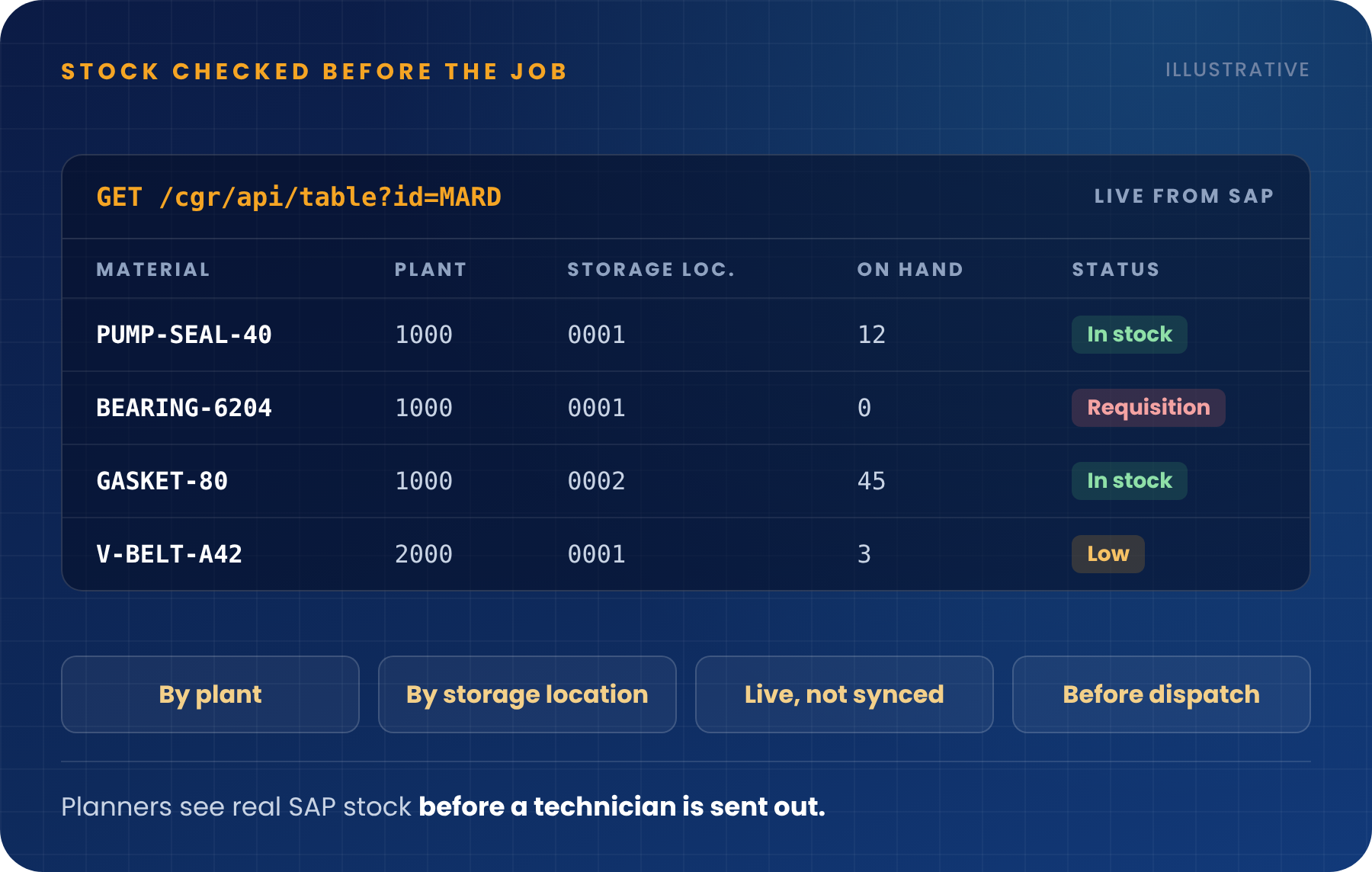The height and width of the screenshot is (872, 1372).
Task: Click on-hand quantity 3 for V-BELT-A42
Action: 864,554
